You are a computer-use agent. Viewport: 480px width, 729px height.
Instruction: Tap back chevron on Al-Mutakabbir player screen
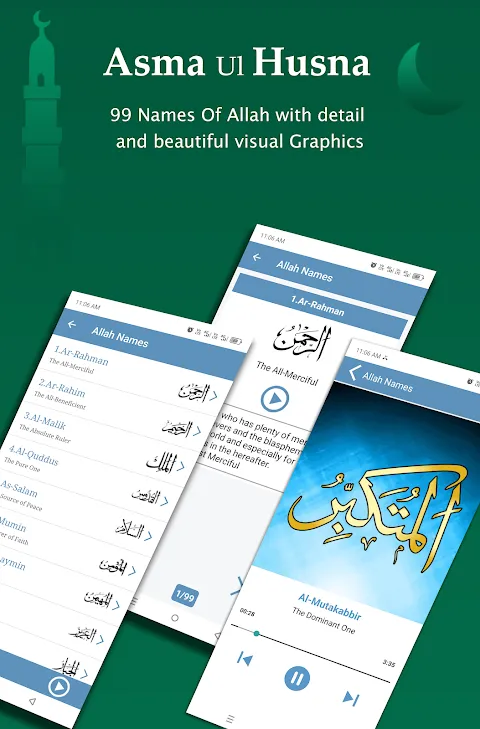(x=354, y=372)
